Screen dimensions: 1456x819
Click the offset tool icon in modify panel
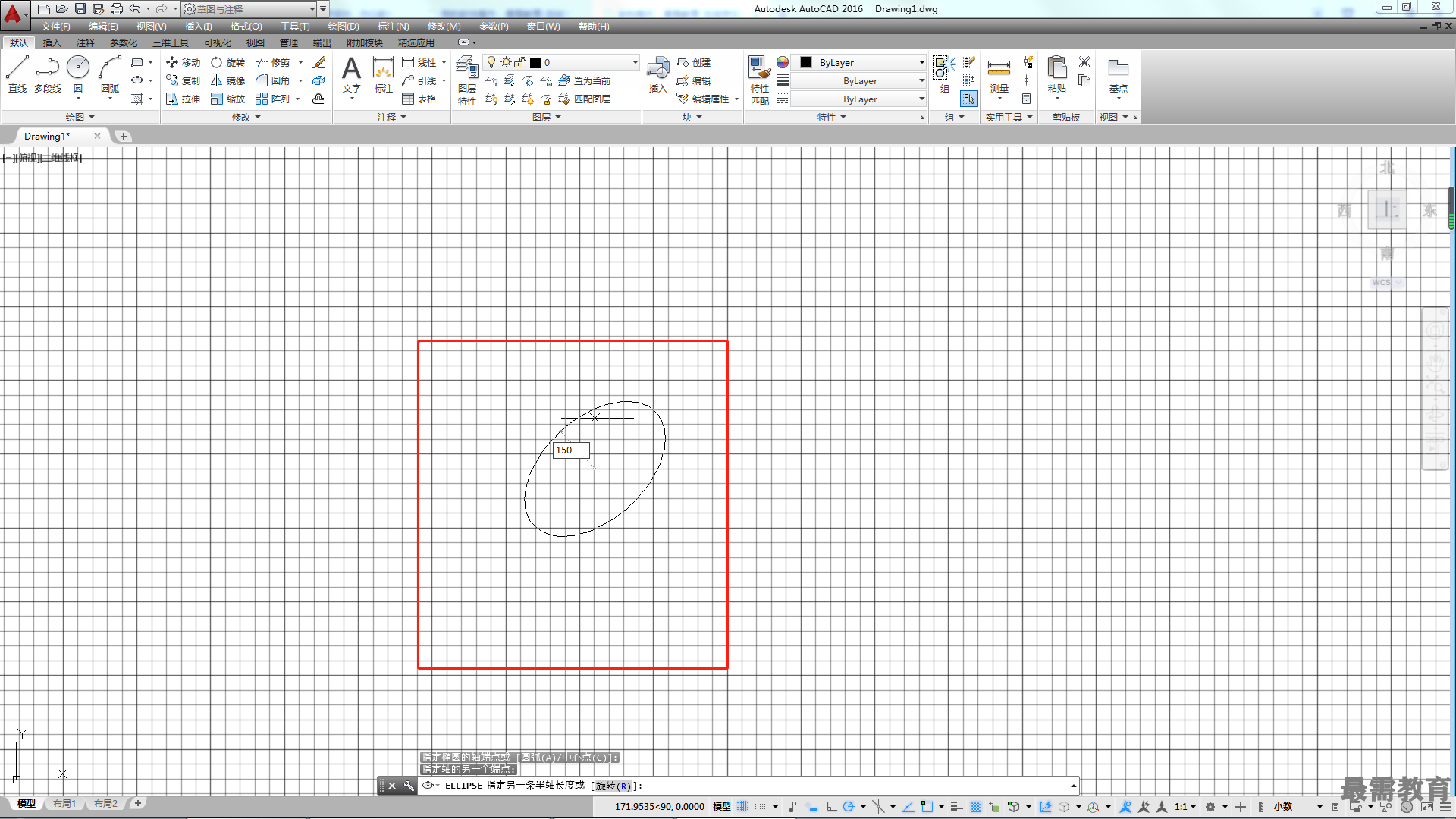tap(318, 99)
